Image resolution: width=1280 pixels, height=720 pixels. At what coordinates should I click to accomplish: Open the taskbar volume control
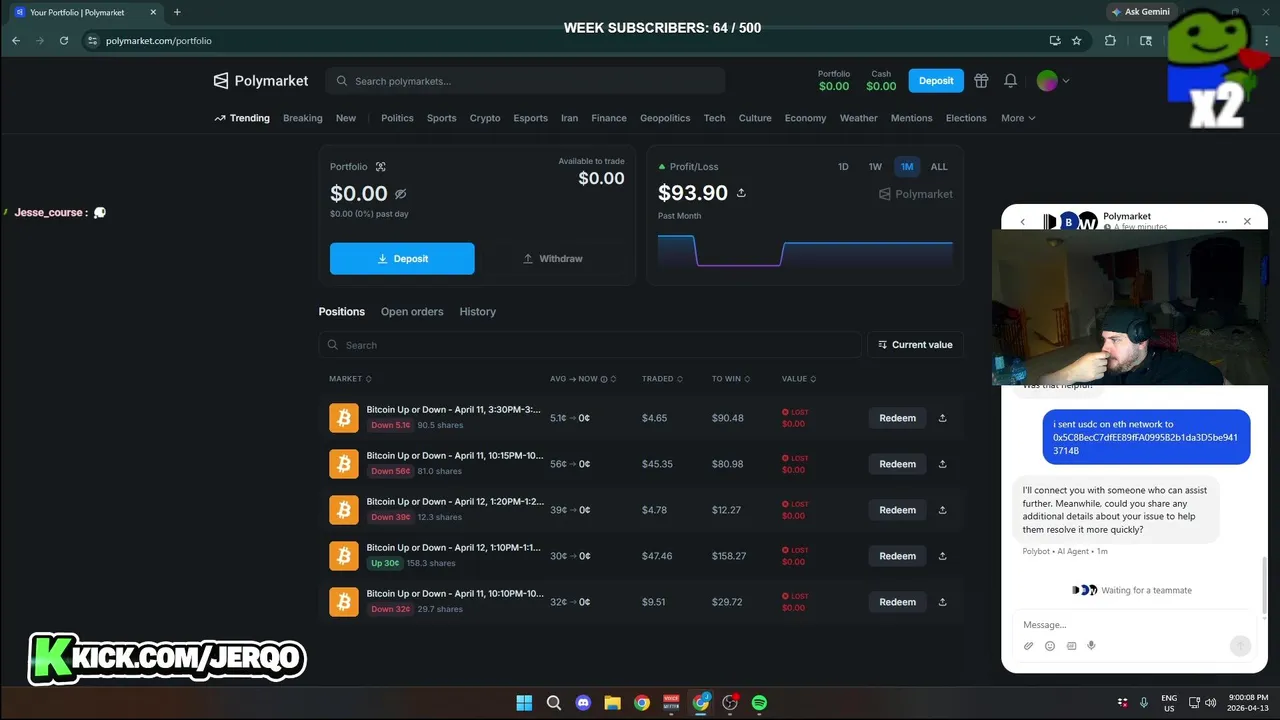[x=1210, y=703]
